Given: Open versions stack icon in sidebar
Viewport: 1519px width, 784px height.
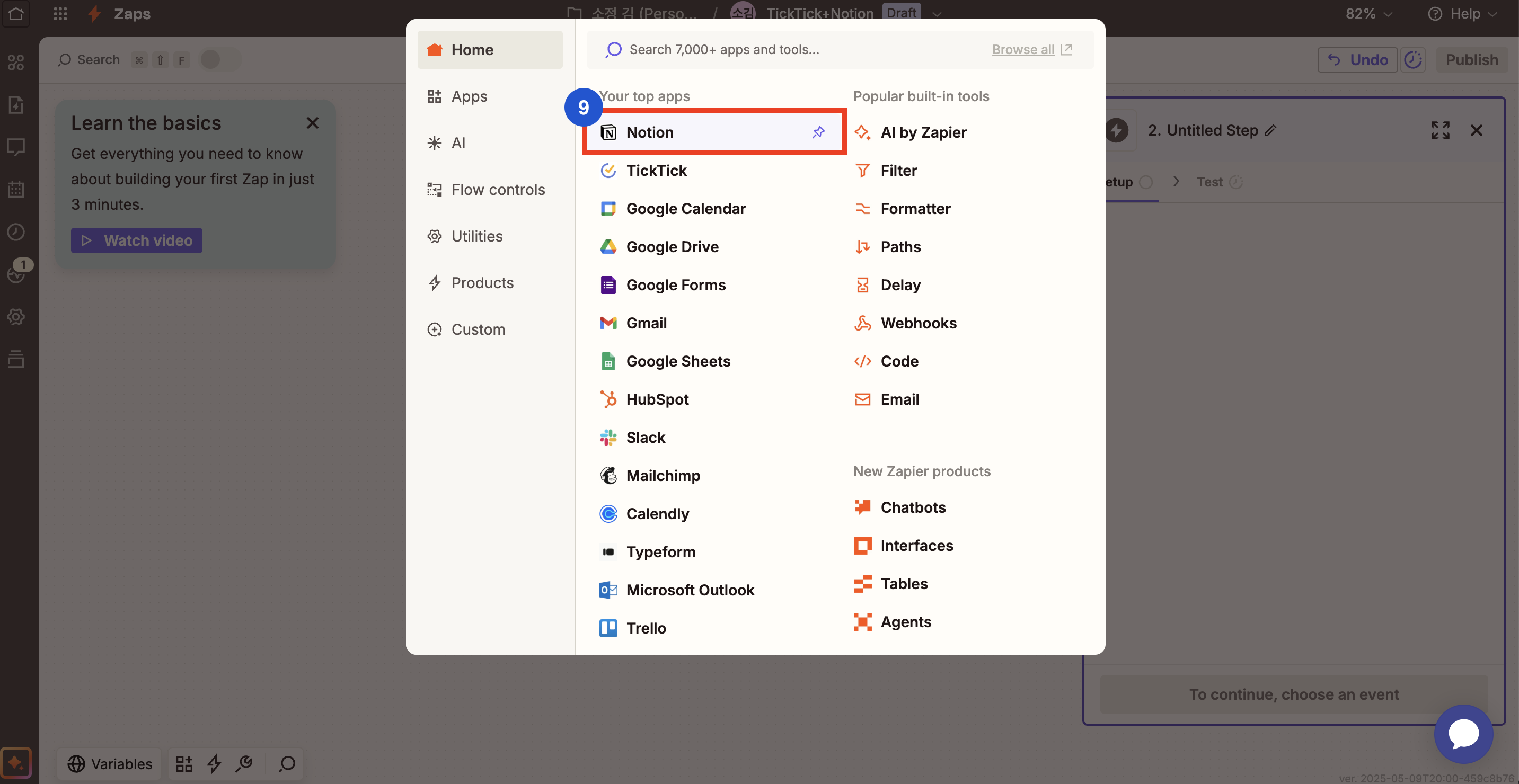Looking at the screenshot, I should click(16, 359).
